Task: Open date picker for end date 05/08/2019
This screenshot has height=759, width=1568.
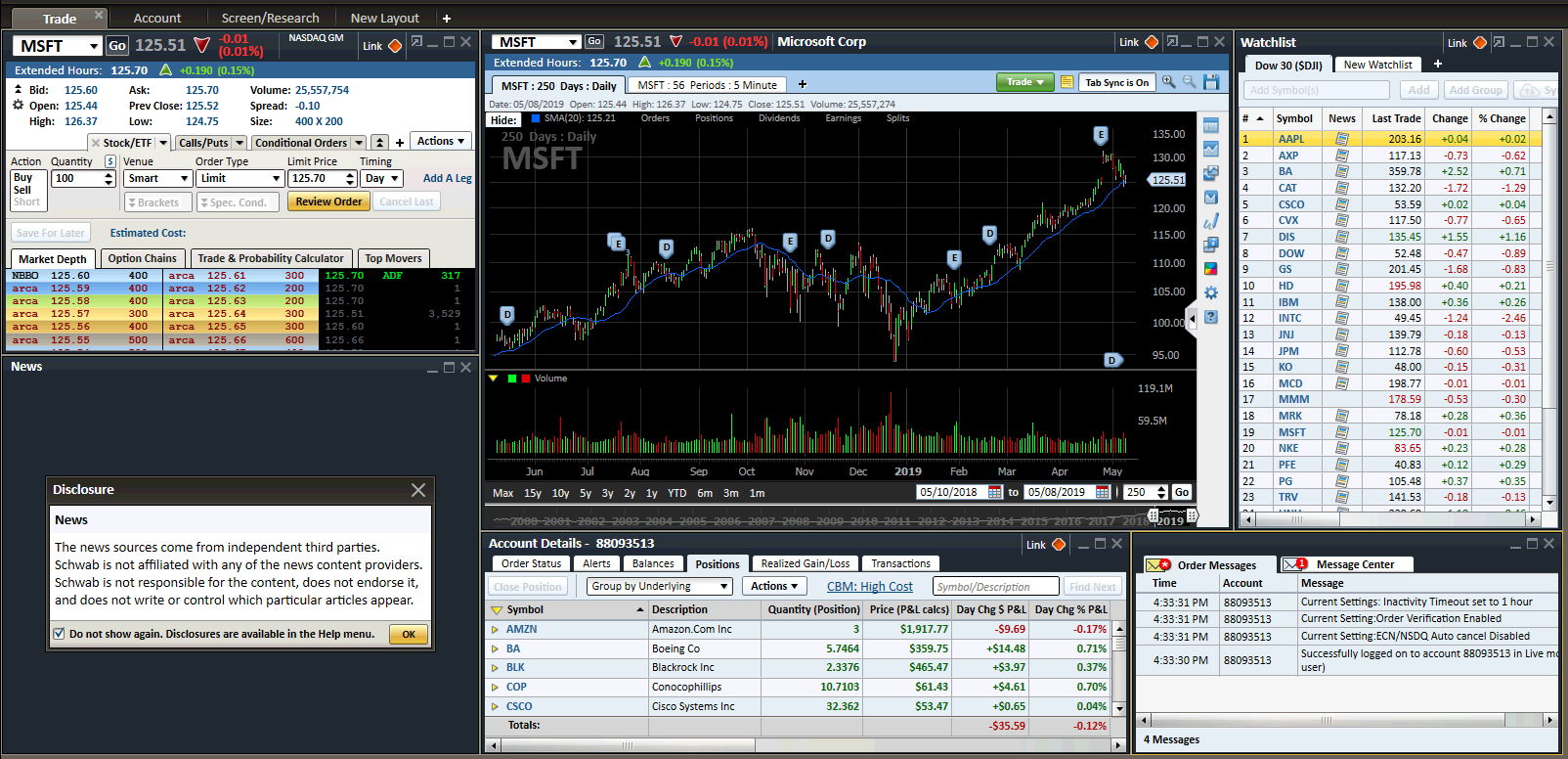Action: pos(1103,492)
